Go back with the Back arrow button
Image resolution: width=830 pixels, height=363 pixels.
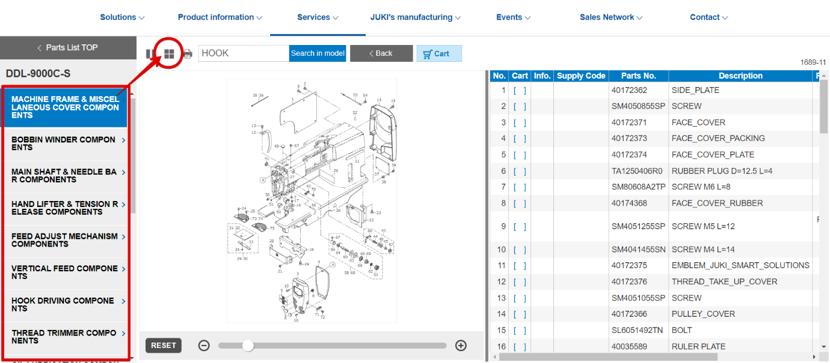coord(381,53)
